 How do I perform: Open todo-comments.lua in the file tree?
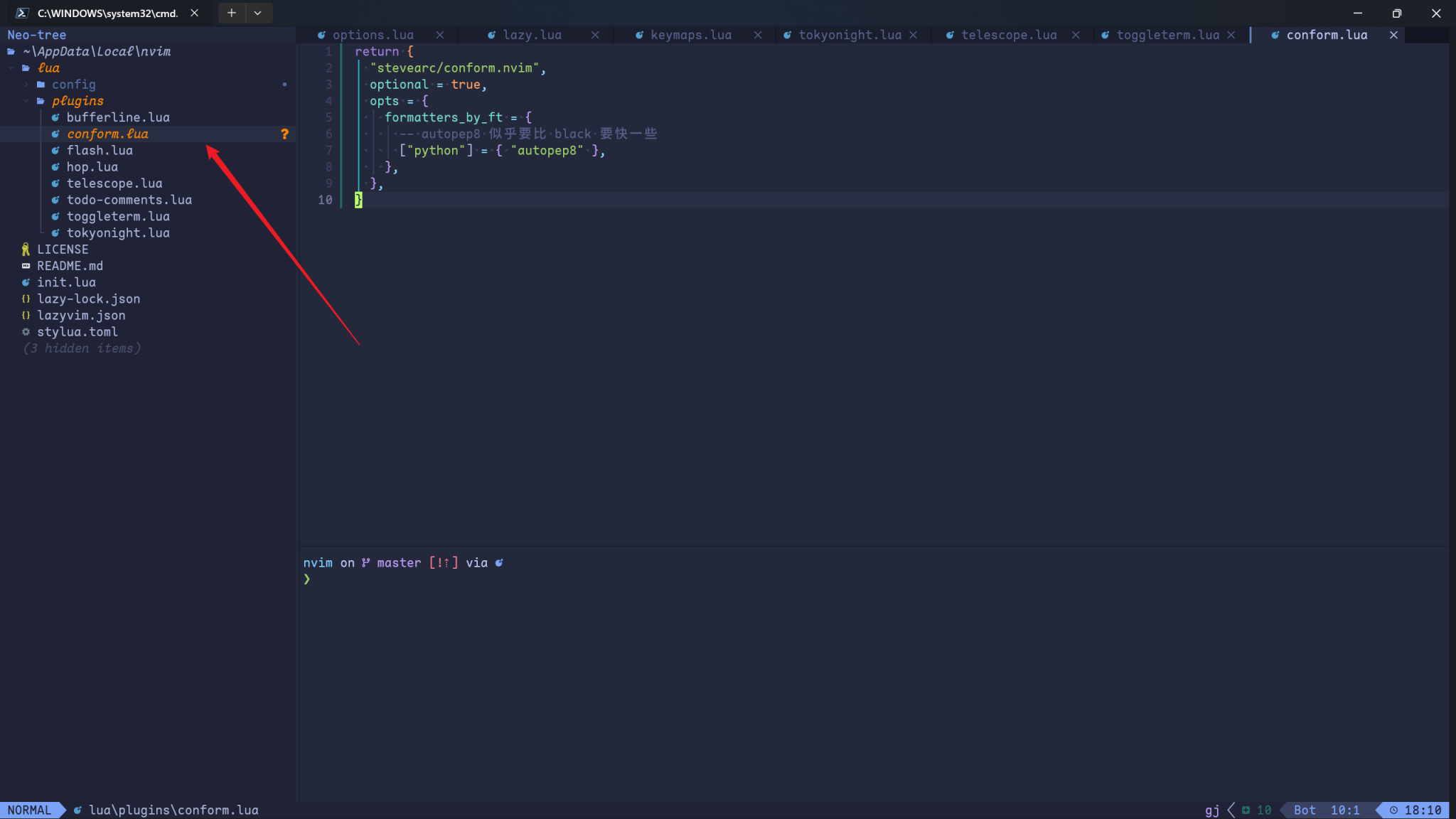click(129, 200)
